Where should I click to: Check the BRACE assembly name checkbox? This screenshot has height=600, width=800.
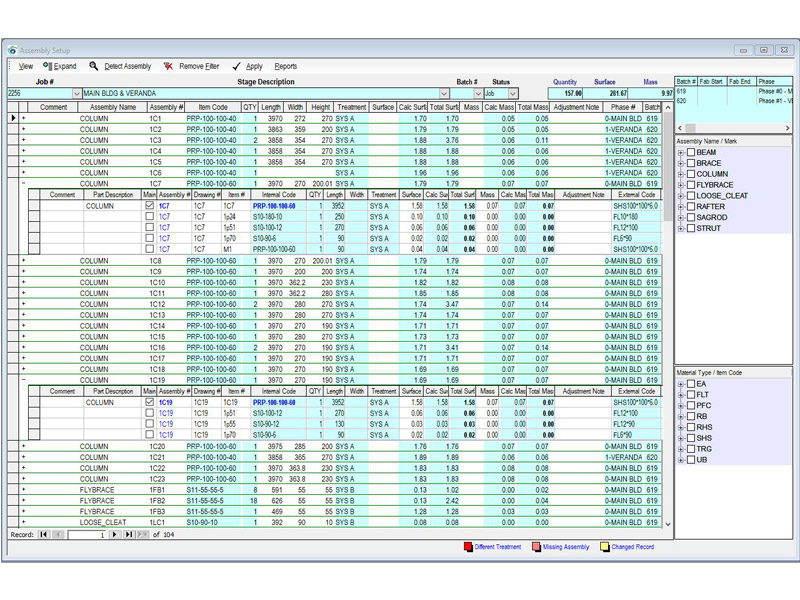(x=691, y=163)
